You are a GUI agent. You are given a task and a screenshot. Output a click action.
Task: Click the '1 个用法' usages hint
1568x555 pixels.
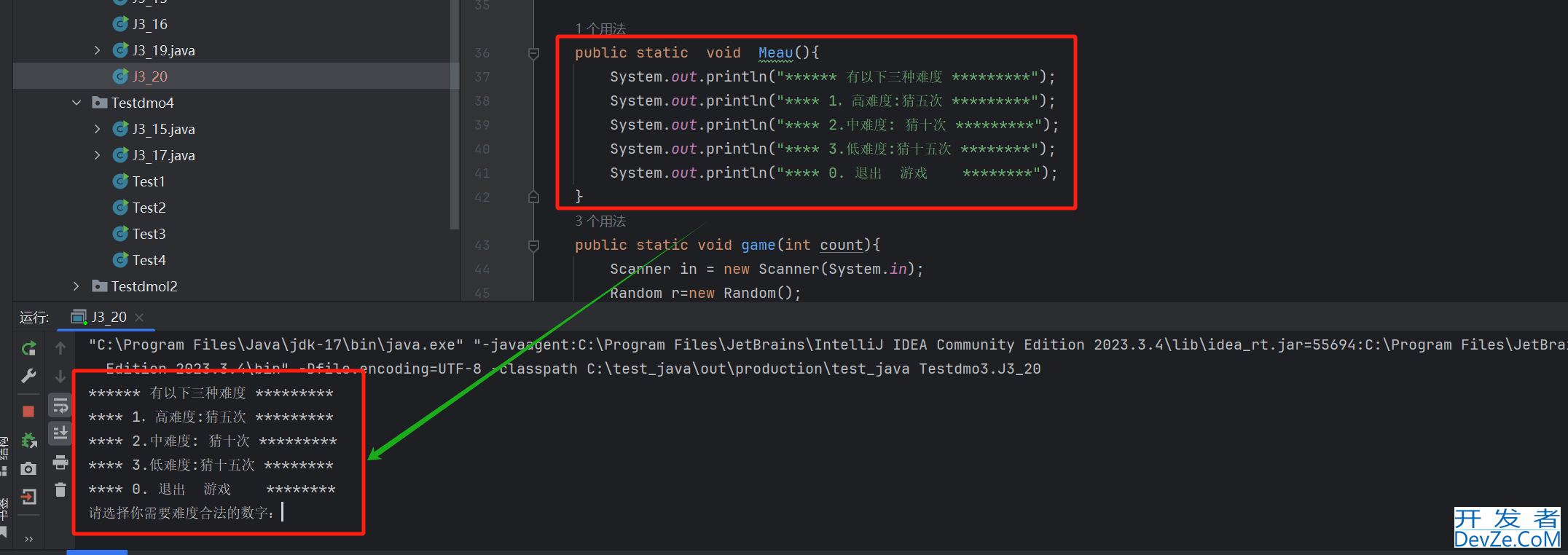600,28
